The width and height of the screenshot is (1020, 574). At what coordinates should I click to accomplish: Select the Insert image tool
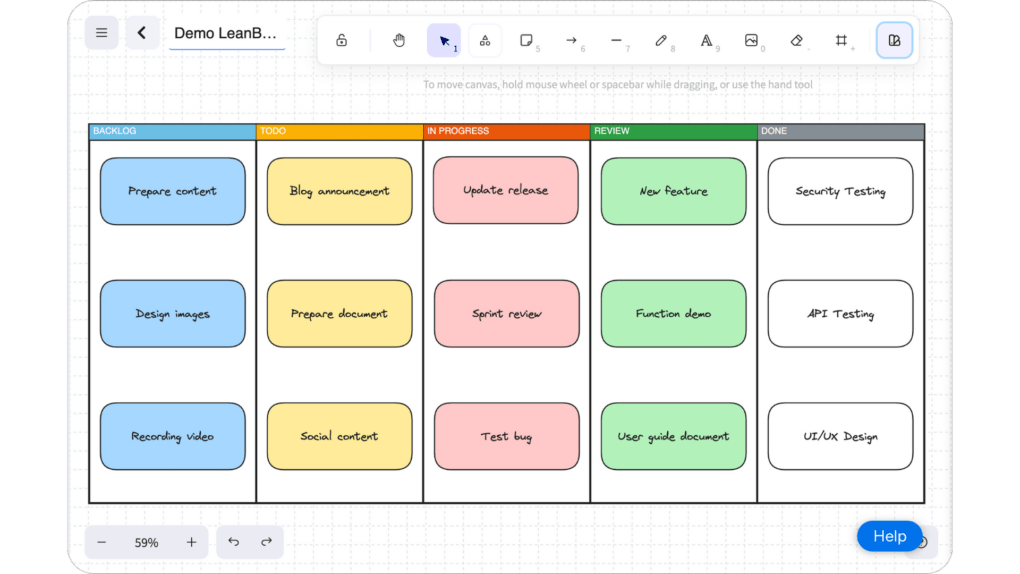(x=751, y=41)
